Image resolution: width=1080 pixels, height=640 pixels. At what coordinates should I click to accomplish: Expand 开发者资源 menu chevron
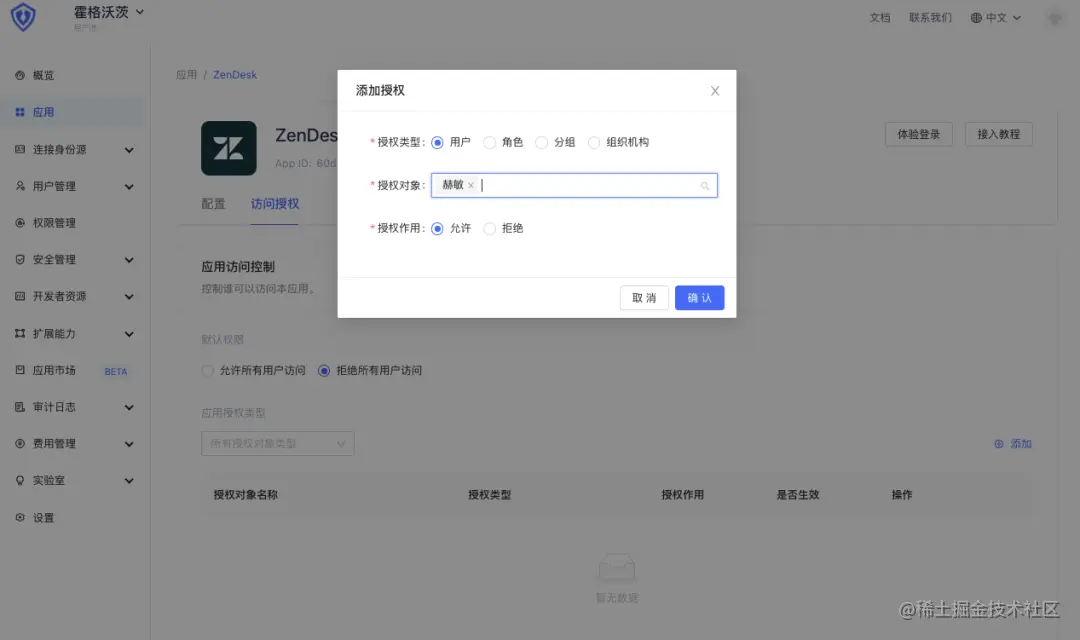(x=129, y=297)
